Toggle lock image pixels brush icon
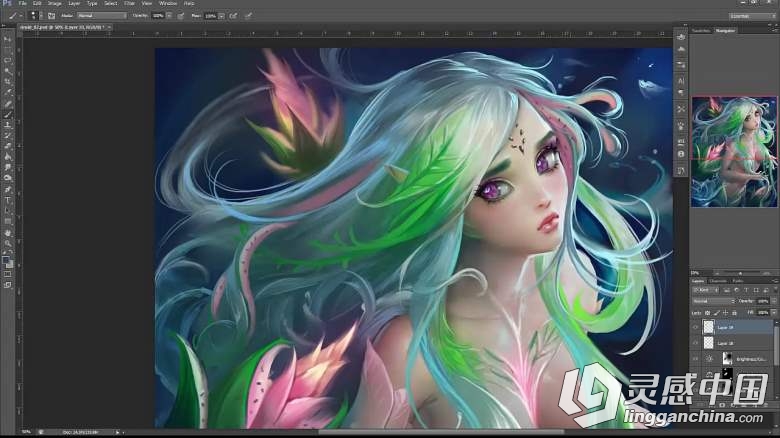This screenshot has width=780, height=438. pos(717,313)
